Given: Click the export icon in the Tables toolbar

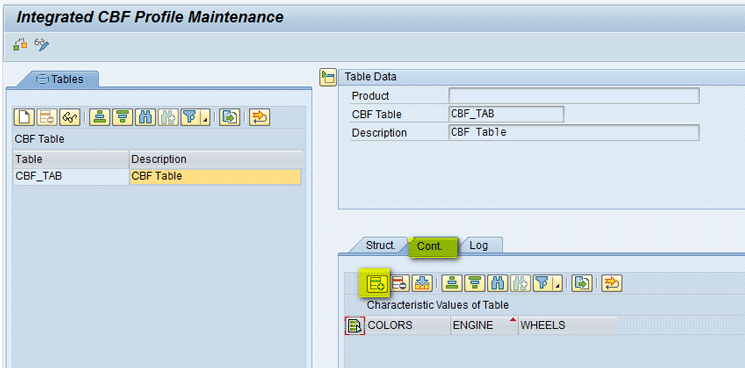Looking at the screenshot, I should 229,117.
